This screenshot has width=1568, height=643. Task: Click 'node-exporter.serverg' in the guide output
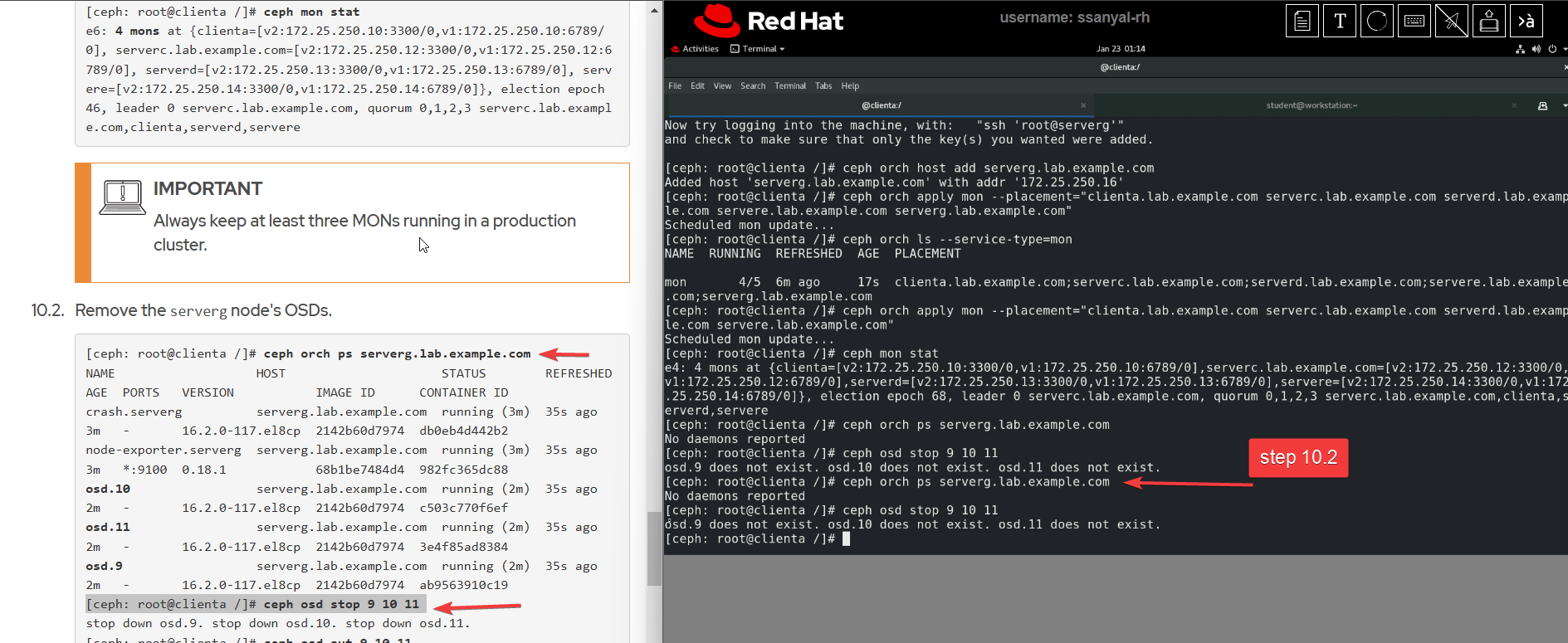[164, 451]
